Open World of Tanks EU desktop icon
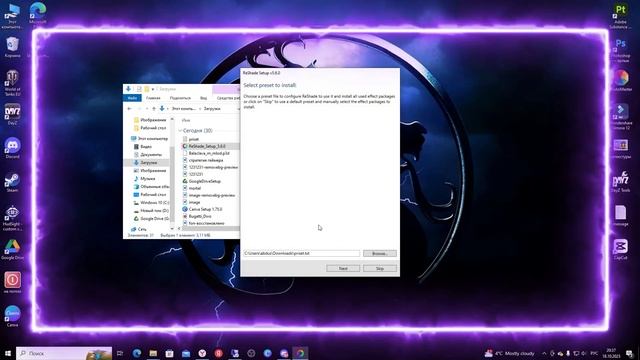The height and width of the screenshot is (360, 640). click(12, 83)
